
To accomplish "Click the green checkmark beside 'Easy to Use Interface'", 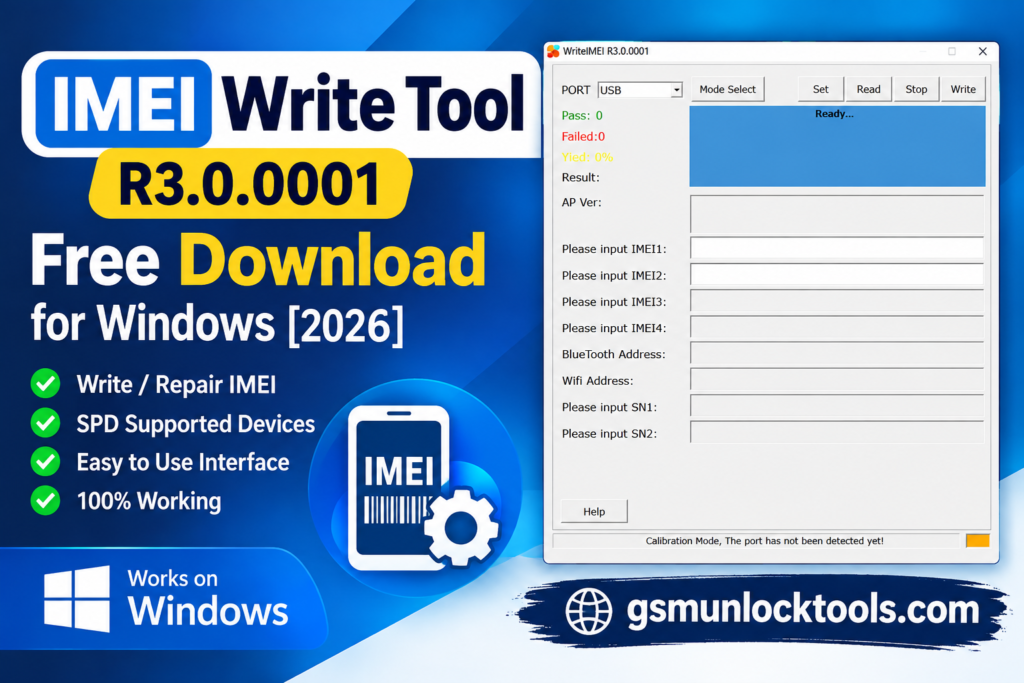I will (x=46, y=462).
